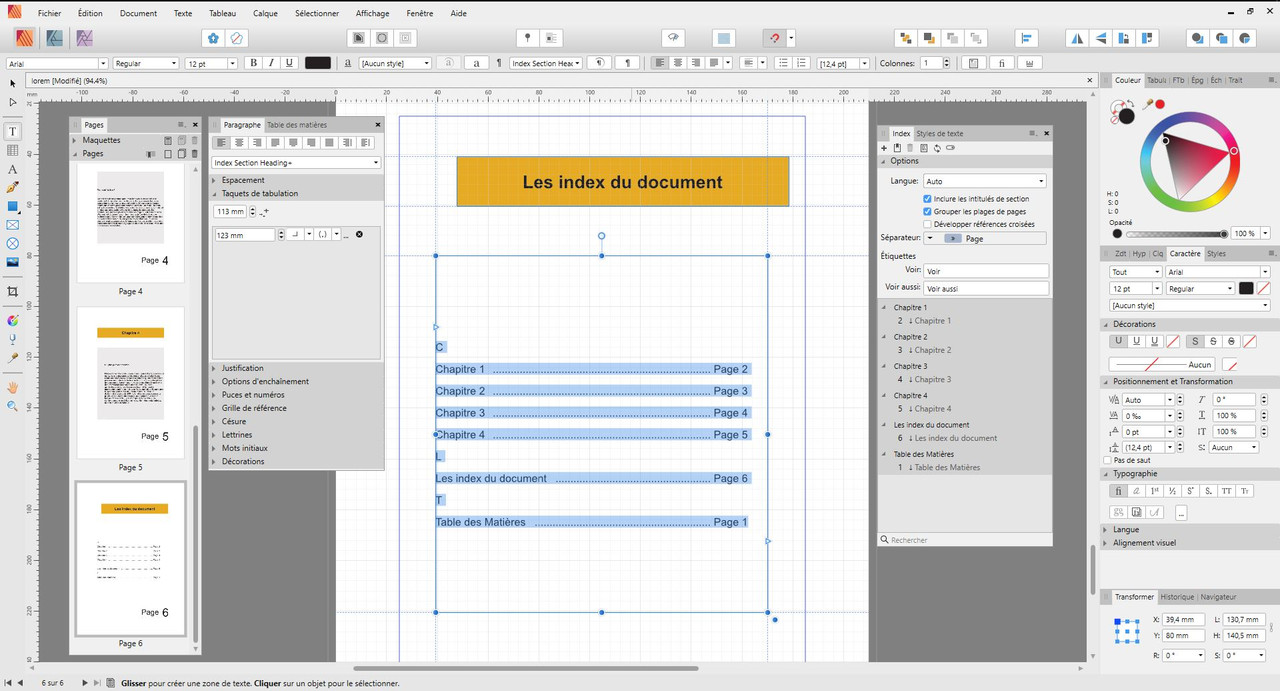
Task: Toggle underline formatting in context toolbar
Action: (x=290, y=63)
